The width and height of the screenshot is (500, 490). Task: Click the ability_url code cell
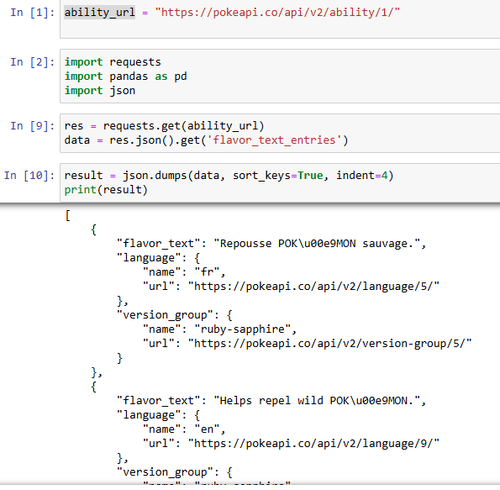point(280,19)
